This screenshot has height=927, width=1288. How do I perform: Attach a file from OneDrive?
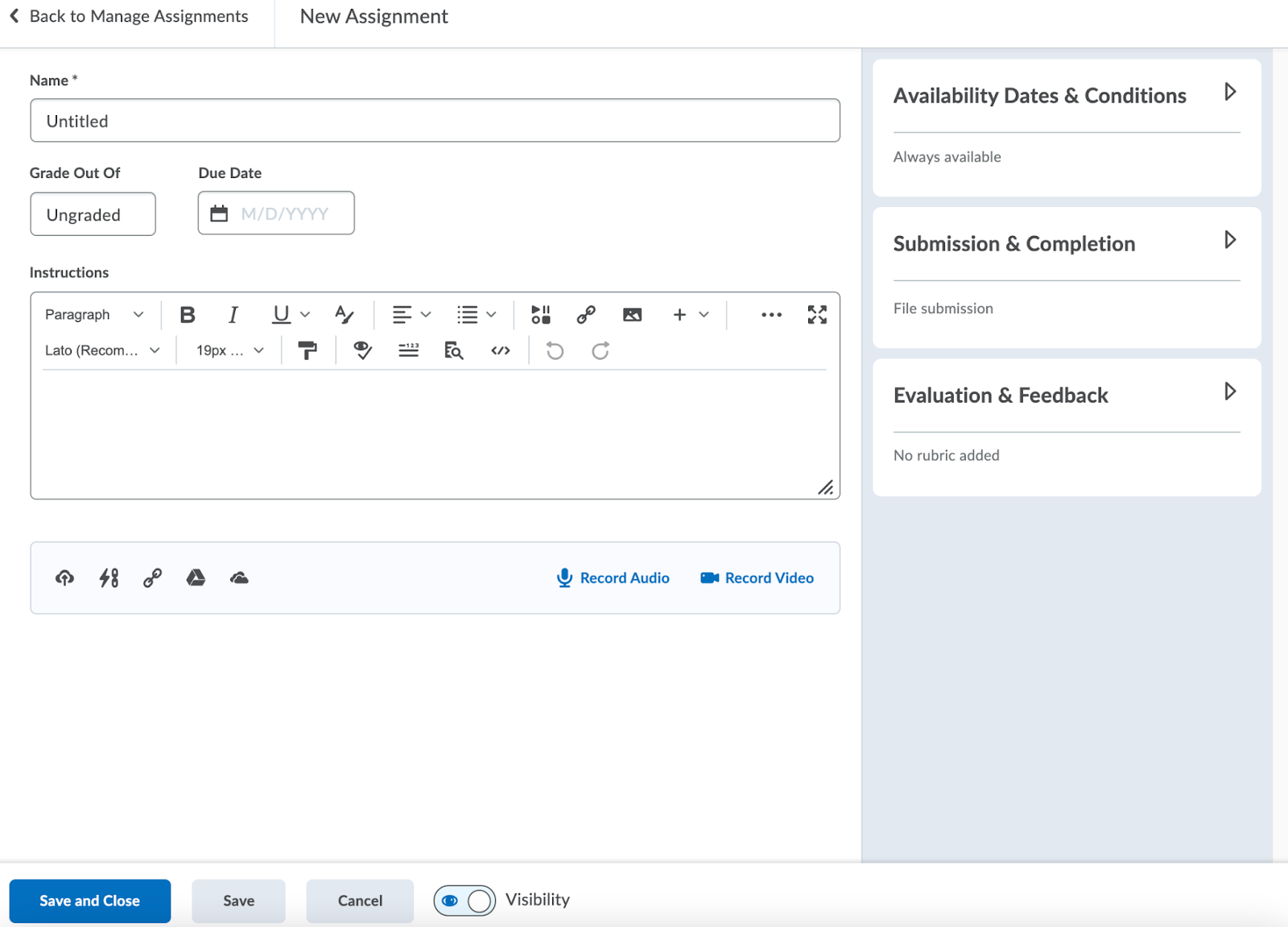[238, 577]
